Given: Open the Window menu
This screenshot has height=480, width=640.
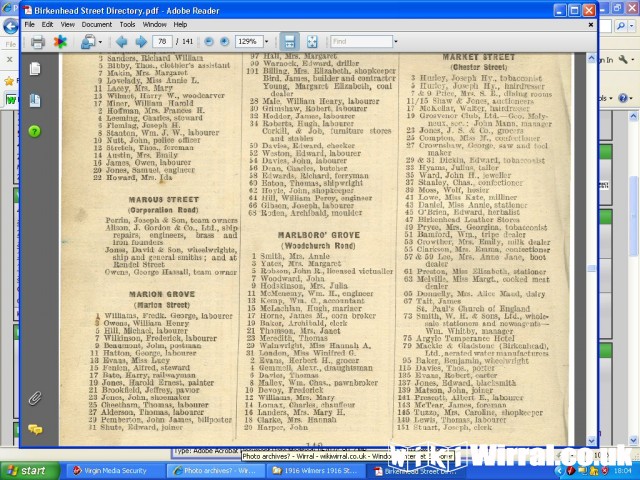Looking at the screenshot, I should click(x=154, y=24).
